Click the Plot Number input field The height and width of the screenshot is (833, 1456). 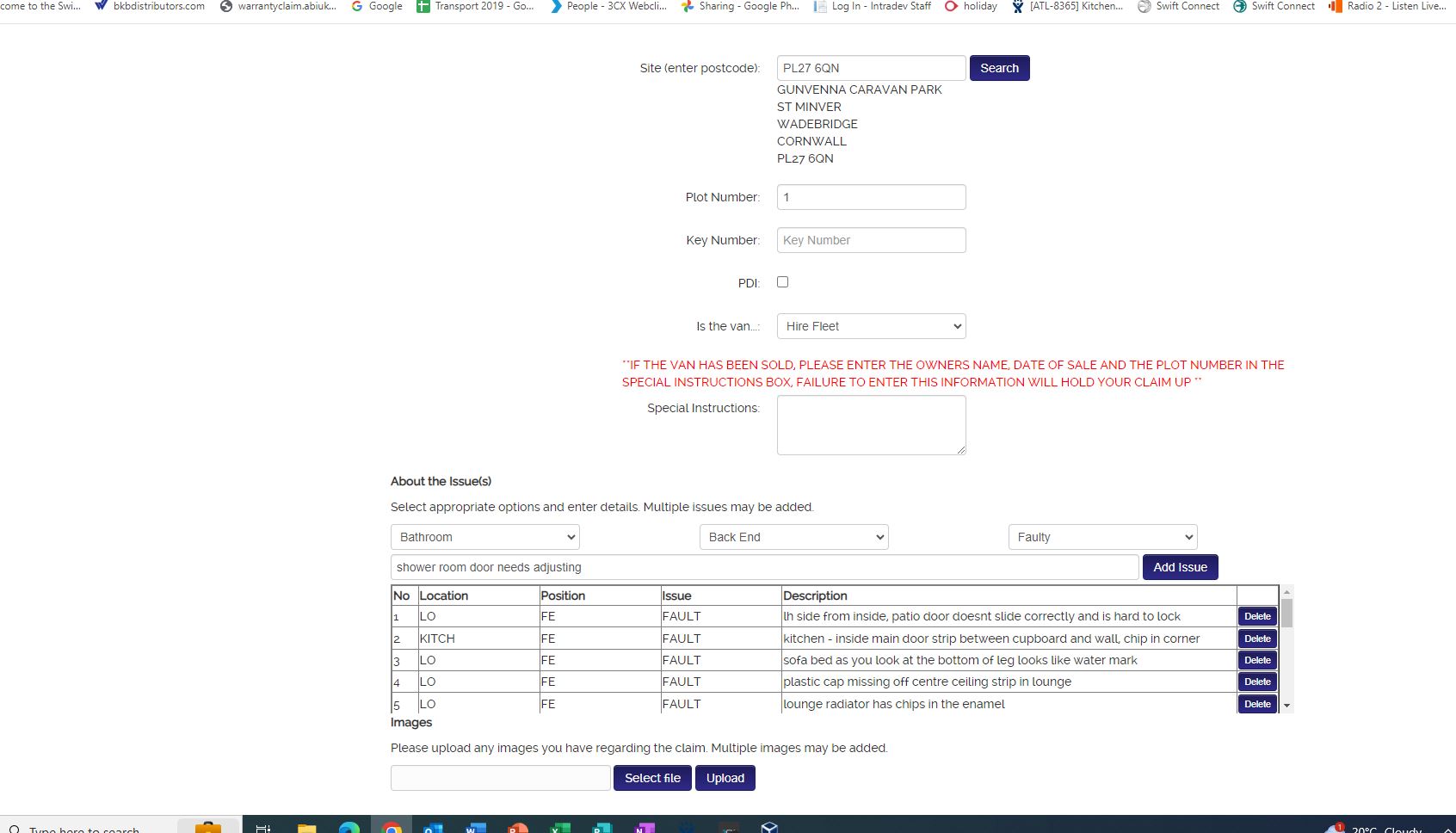871,197
